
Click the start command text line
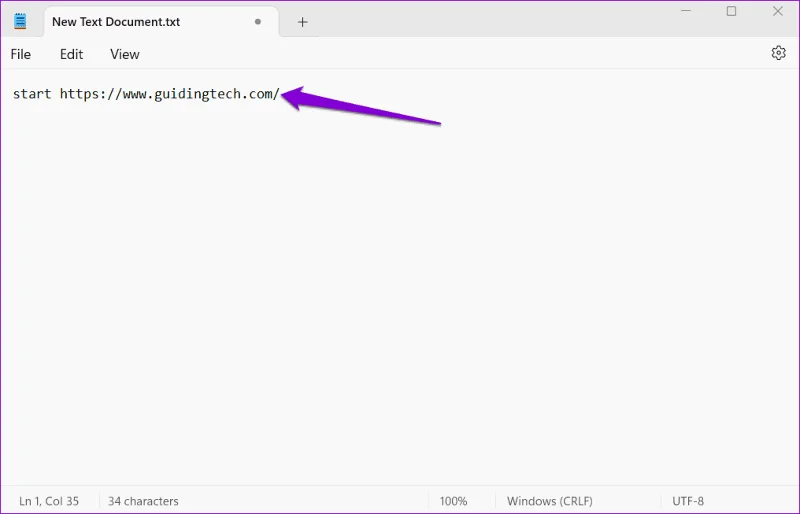[x=146, y=94]
